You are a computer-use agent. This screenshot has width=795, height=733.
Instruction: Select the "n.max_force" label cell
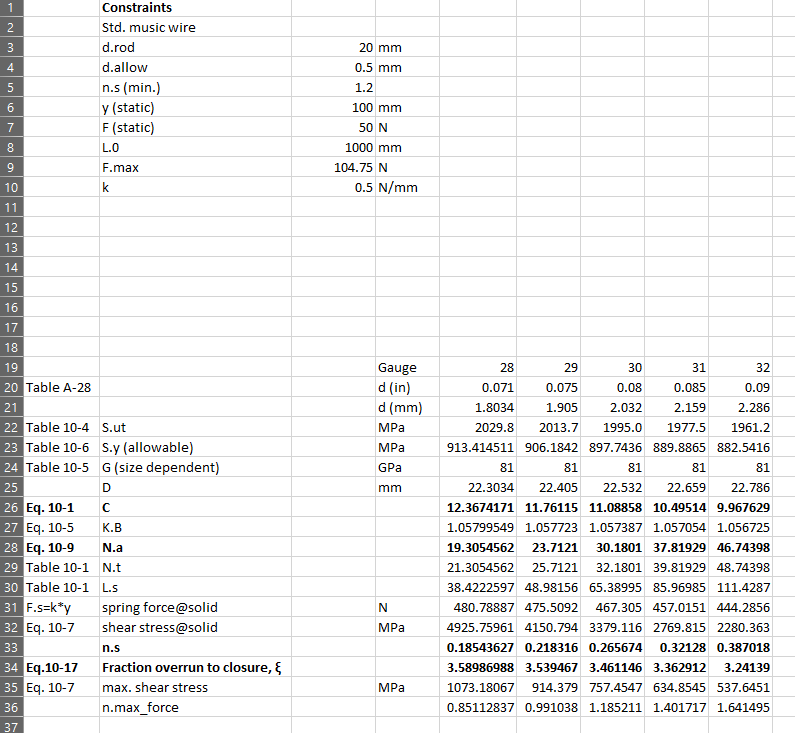pyautogui.click(x=195, y=708)
